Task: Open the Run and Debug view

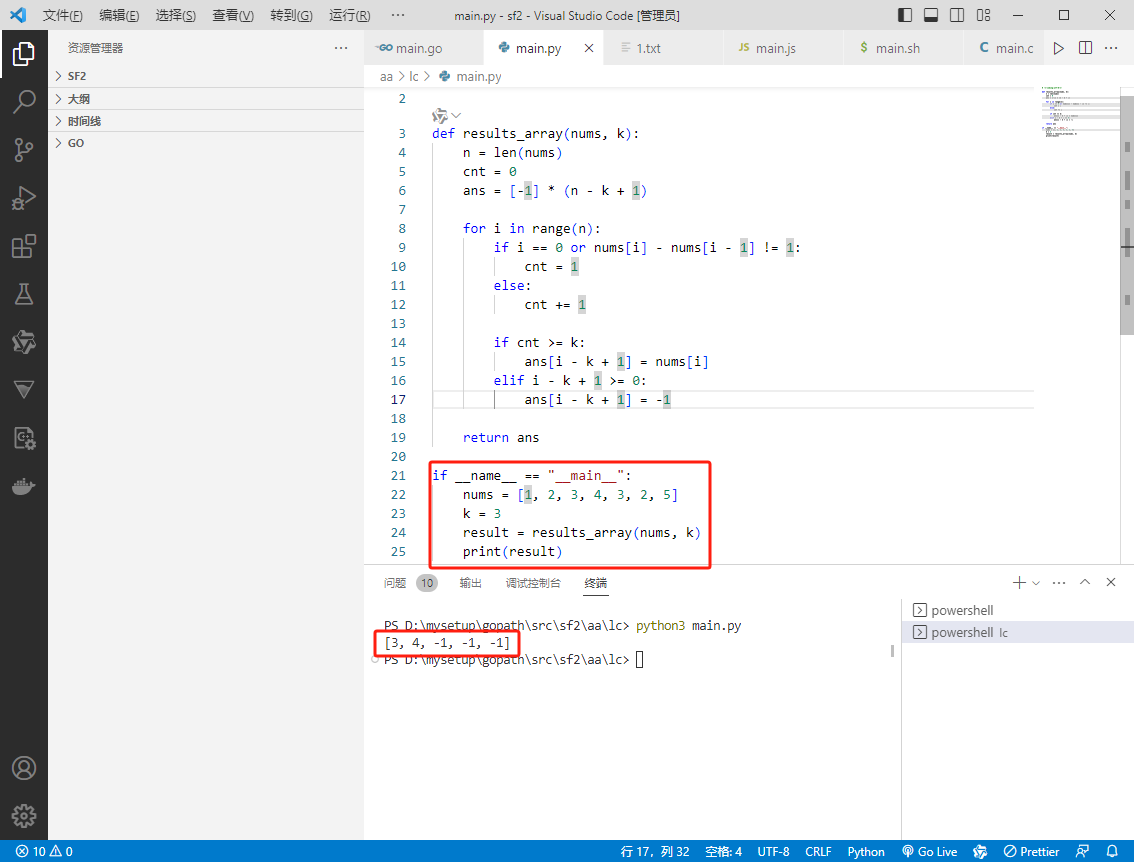Action: (23, 198)
